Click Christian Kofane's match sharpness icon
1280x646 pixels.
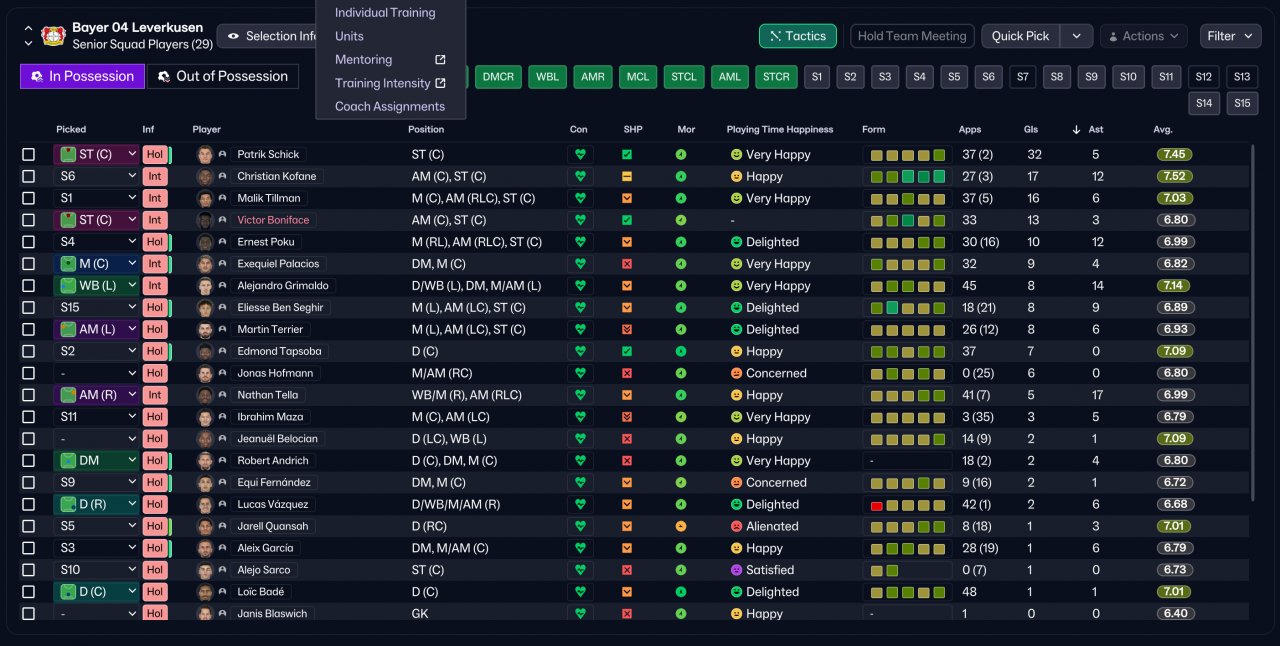click(627, 177)
